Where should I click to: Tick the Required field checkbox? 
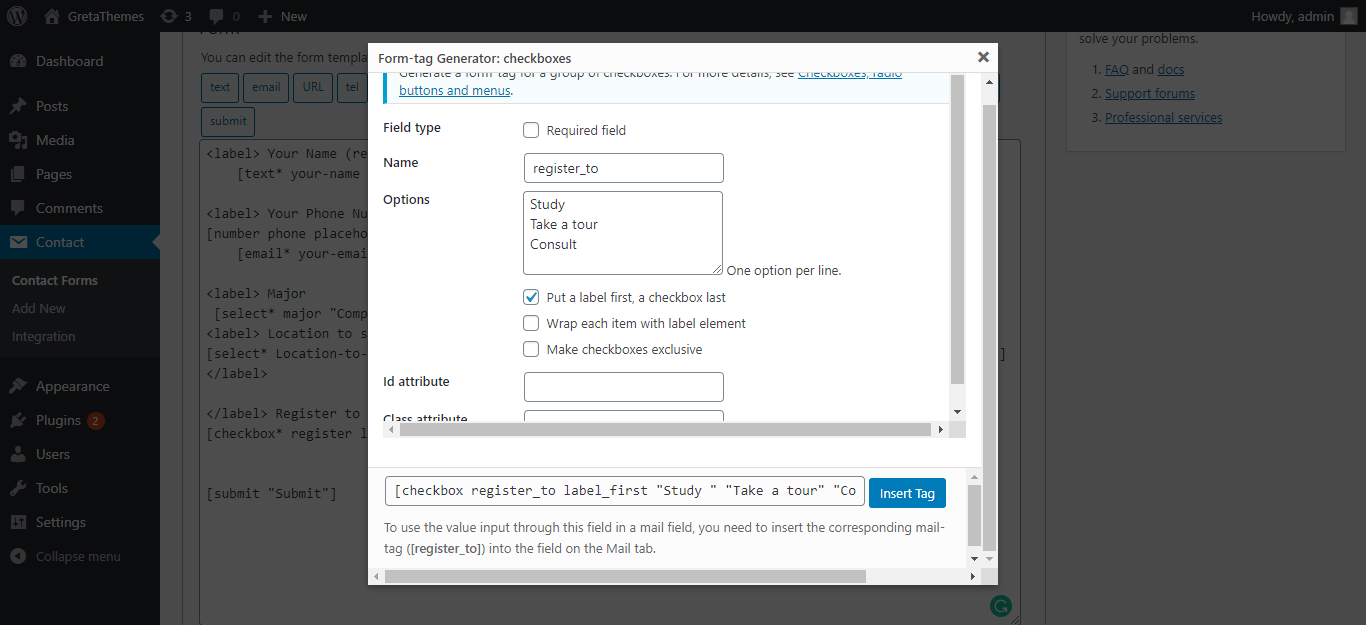coord(531,130)
